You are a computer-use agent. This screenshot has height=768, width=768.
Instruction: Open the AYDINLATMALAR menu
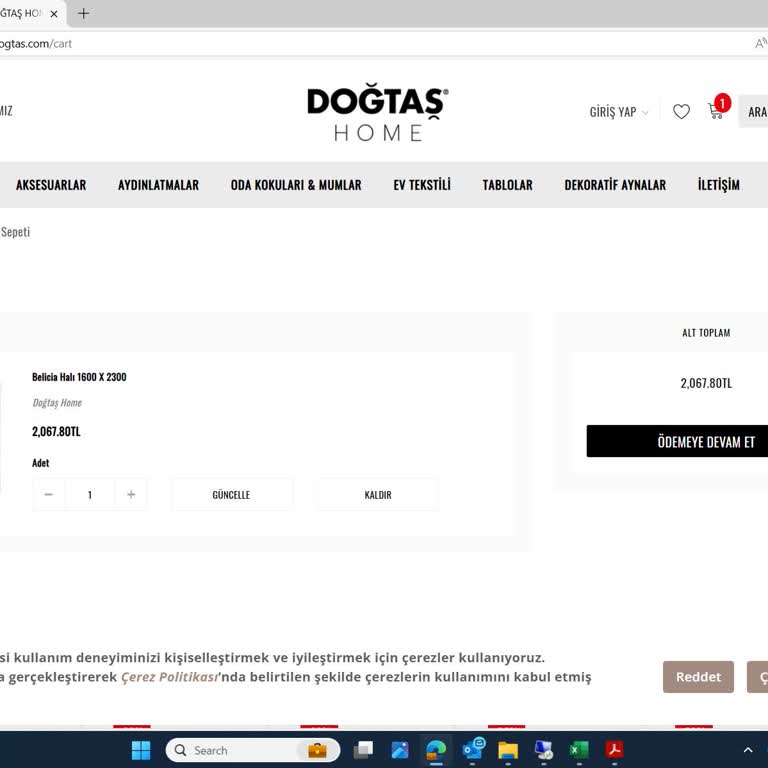[158, 185]
